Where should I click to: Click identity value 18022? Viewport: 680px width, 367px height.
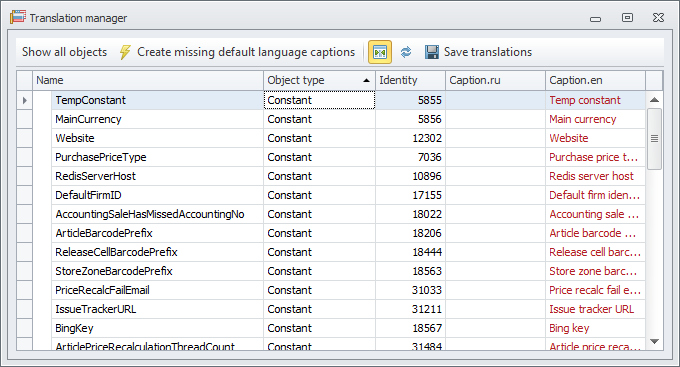[x=427, y=214]
